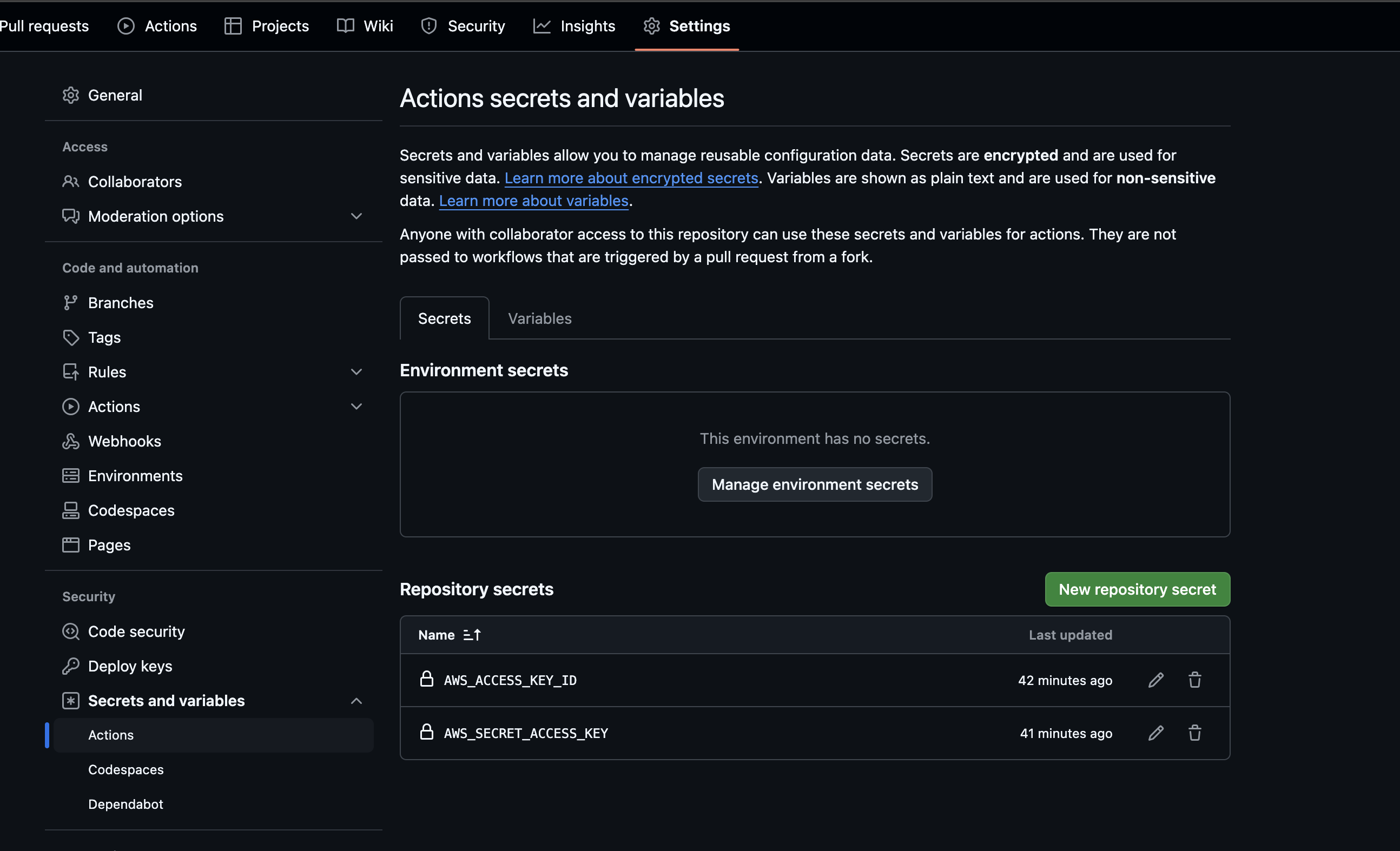Edit the AWS_ACCESS_KEY_ID secret pencil icon
1400x851 pixels.
(x=1155, y=680)
